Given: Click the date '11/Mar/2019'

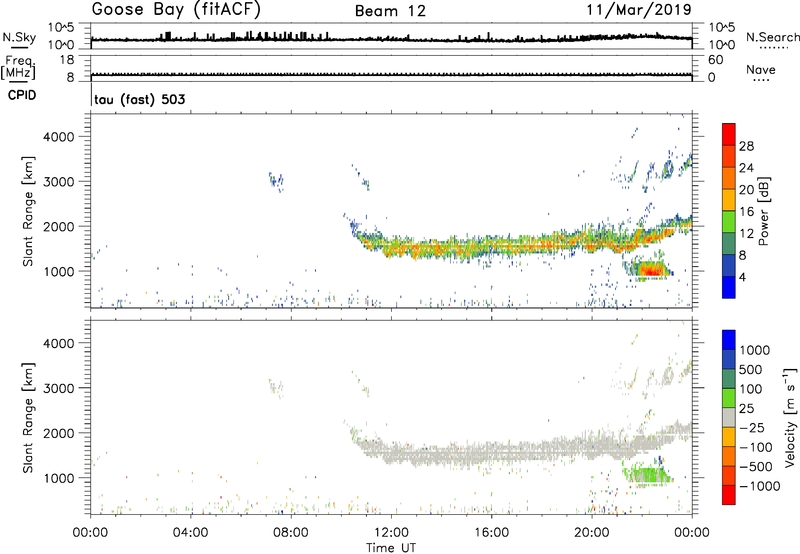Looking at the screenshot, I should [x=639, y=9].
